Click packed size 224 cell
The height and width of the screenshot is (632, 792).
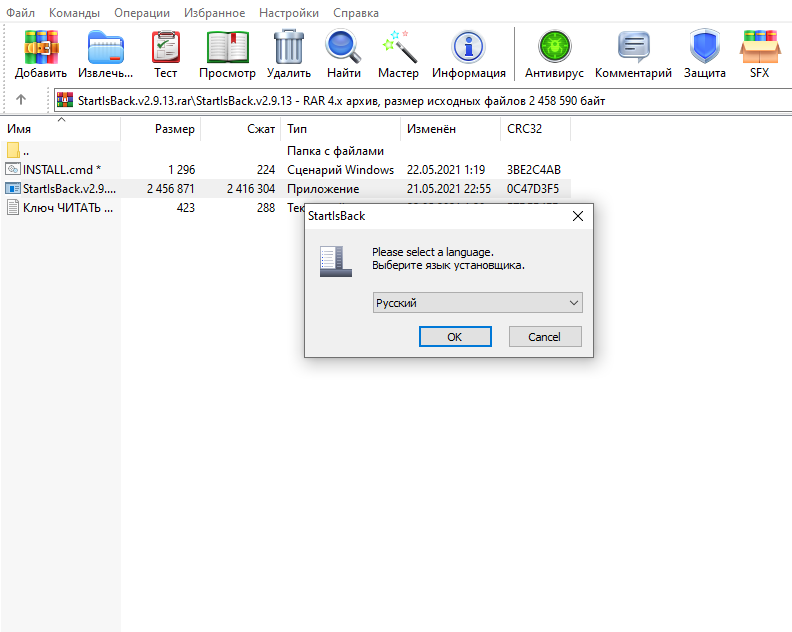(266, 170)
